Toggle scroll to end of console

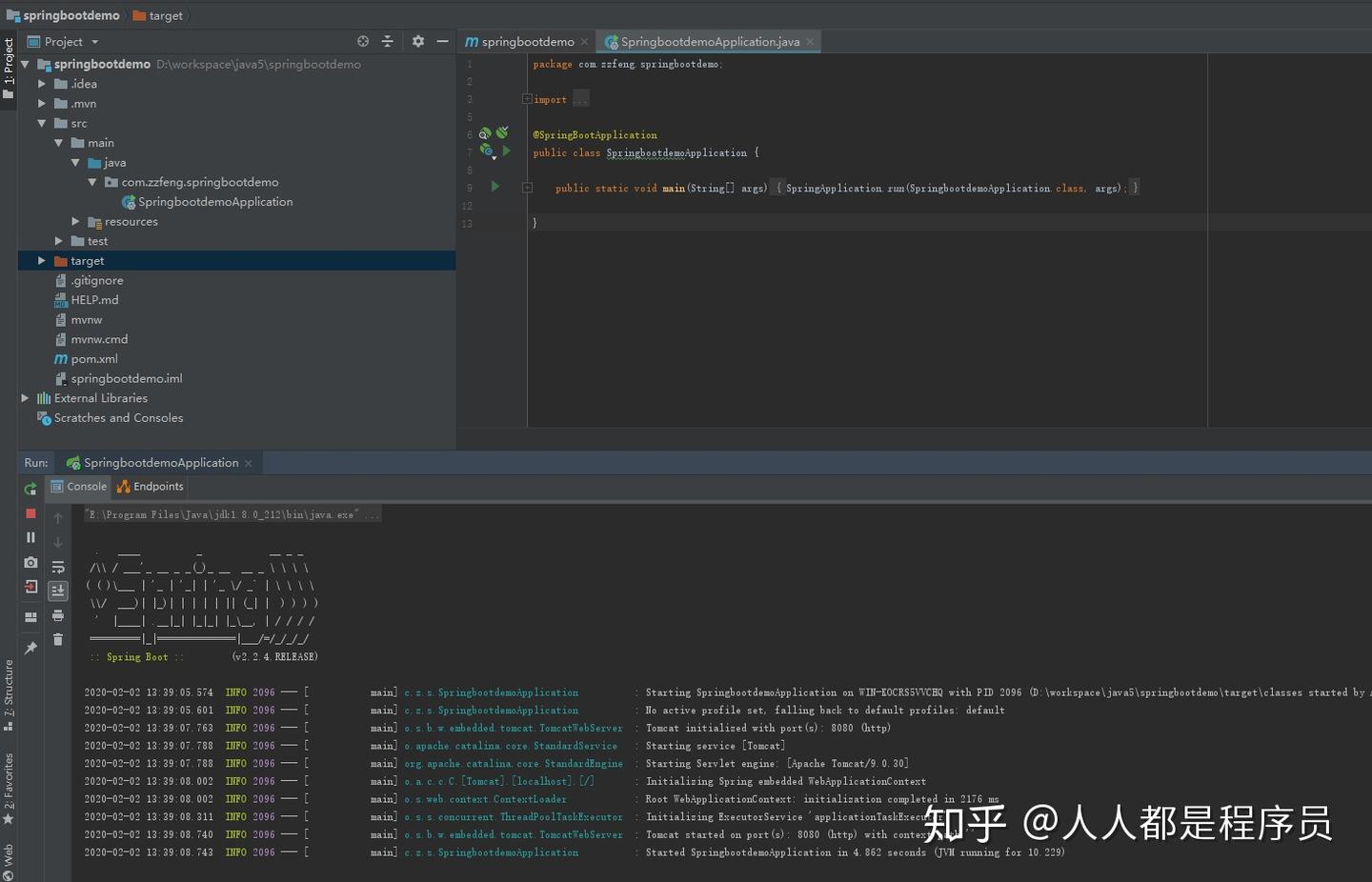pos(58,591)
